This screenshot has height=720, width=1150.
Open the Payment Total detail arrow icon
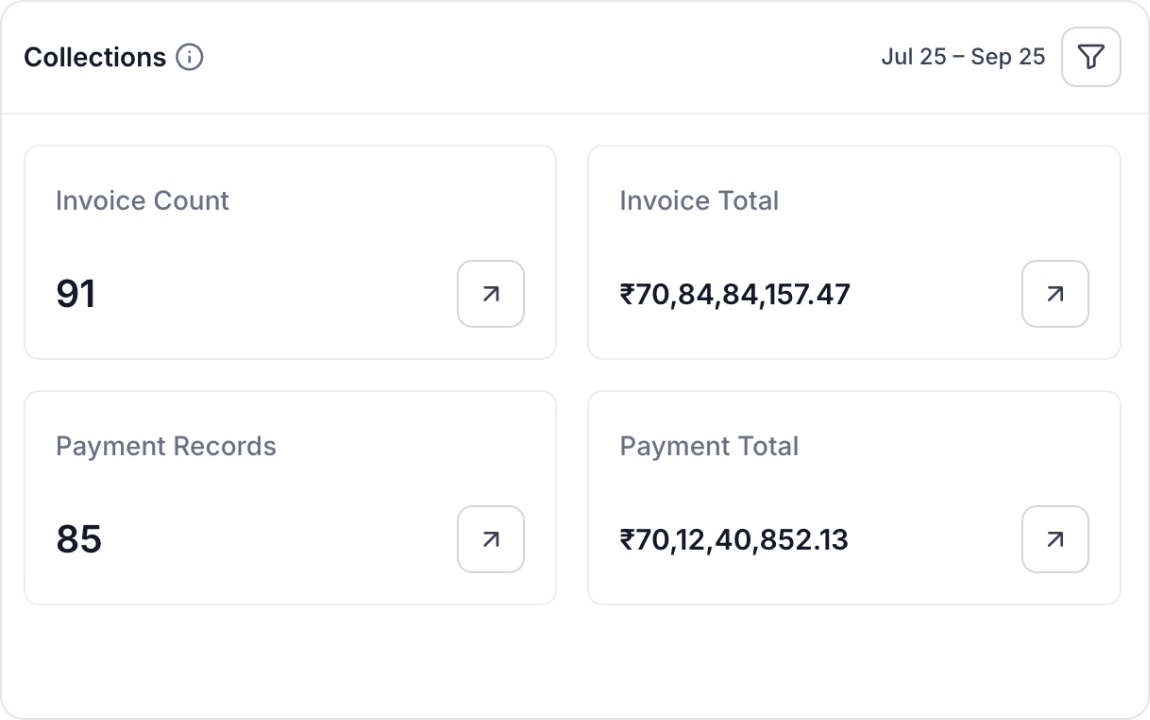(1055, 539)
